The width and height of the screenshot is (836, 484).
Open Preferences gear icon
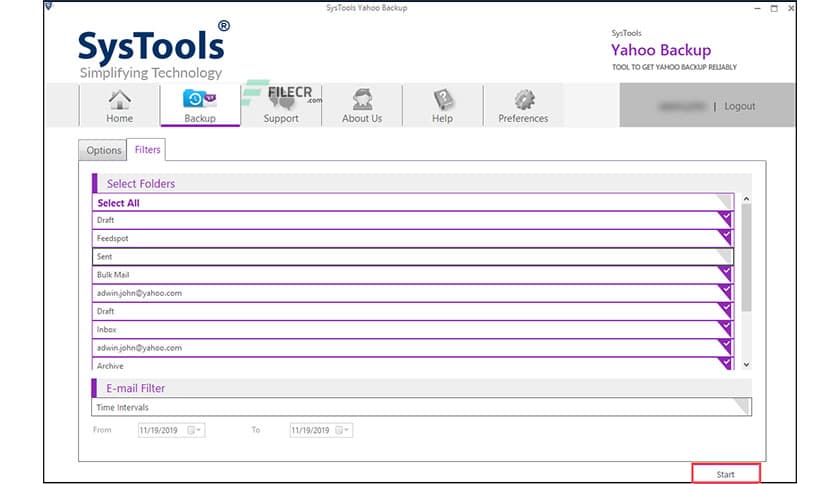524,100
